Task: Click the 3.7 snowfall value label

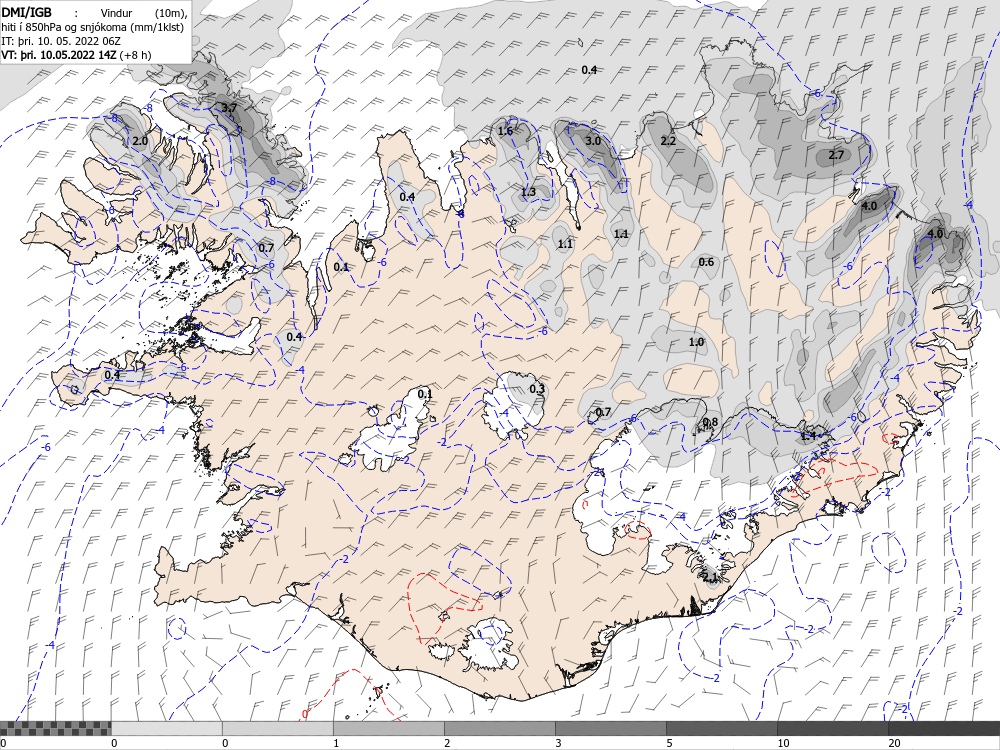Action: click(228, 108)
